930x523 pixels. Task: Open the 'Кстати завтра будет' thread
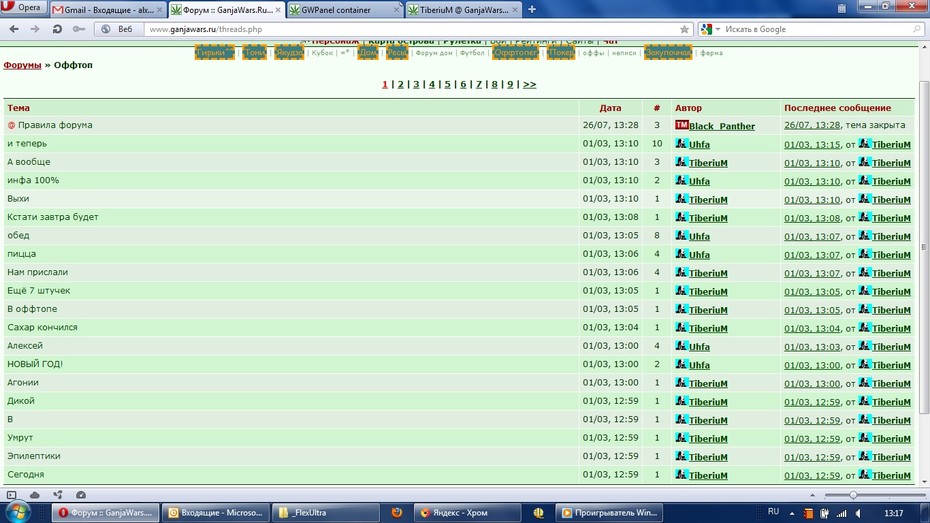(x=53, y=217)
